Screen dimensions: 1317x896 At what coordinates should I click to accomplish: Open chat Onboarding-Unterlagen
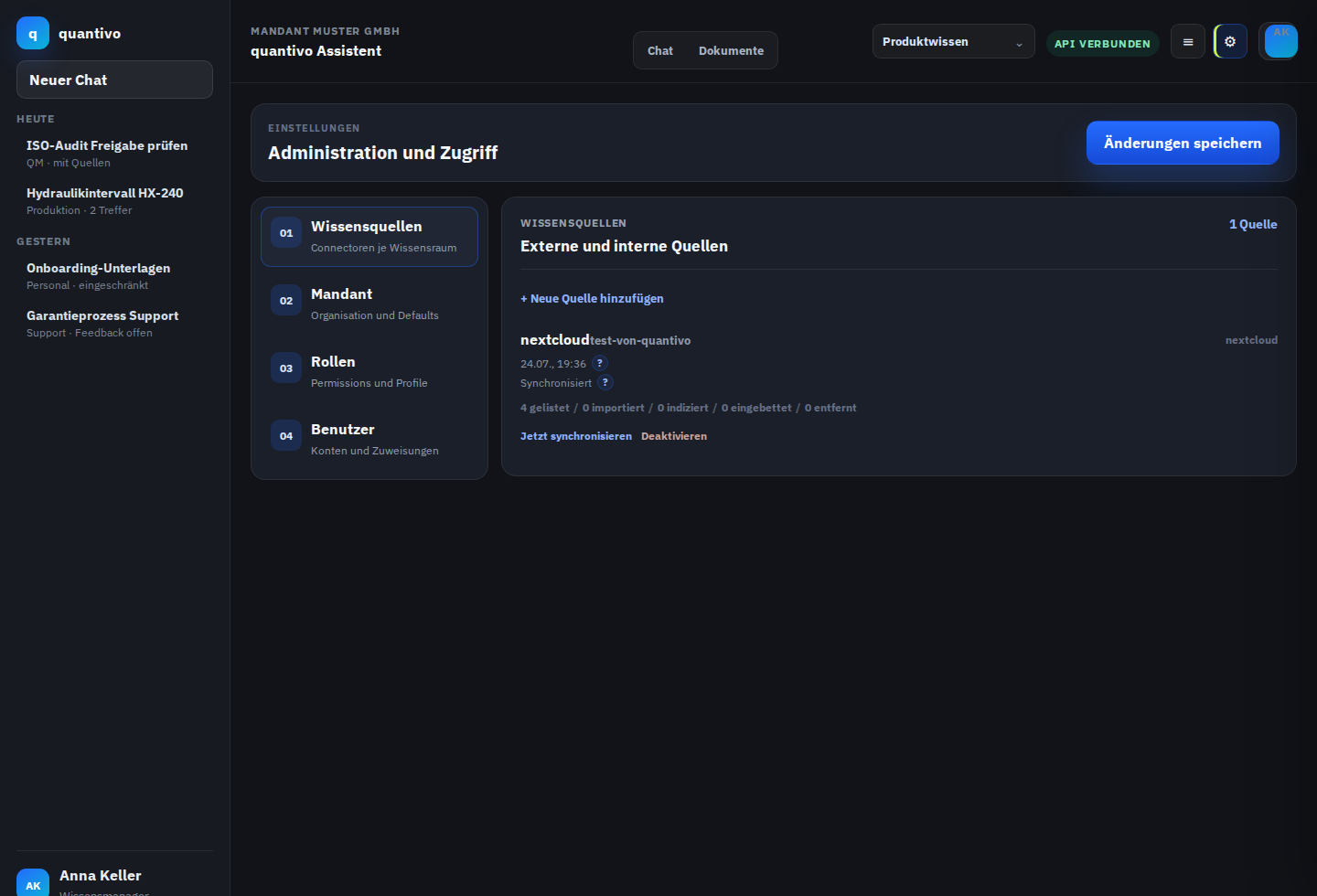[114, 275]
